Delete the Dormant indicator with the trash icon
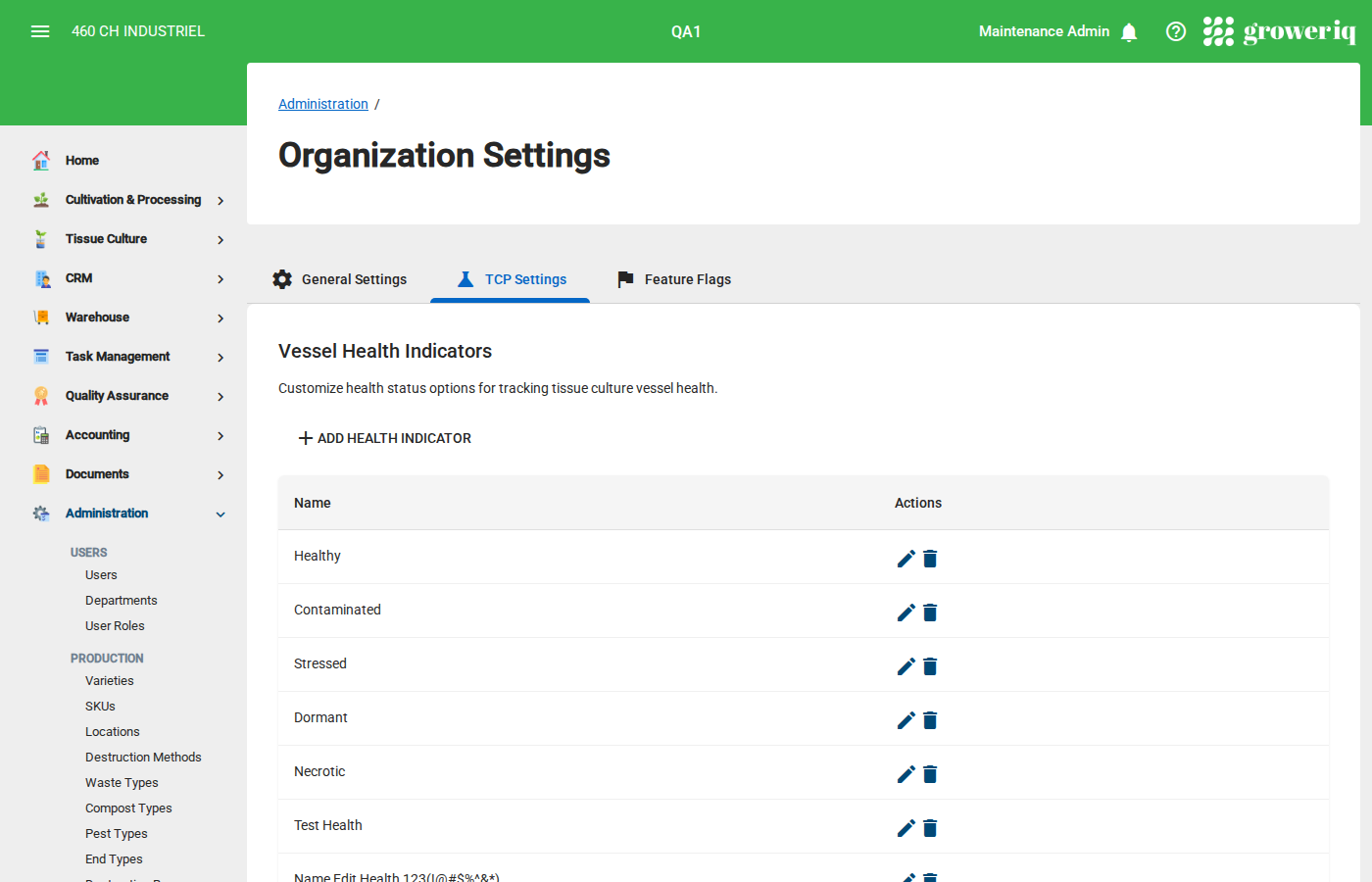 coord(929,719)
